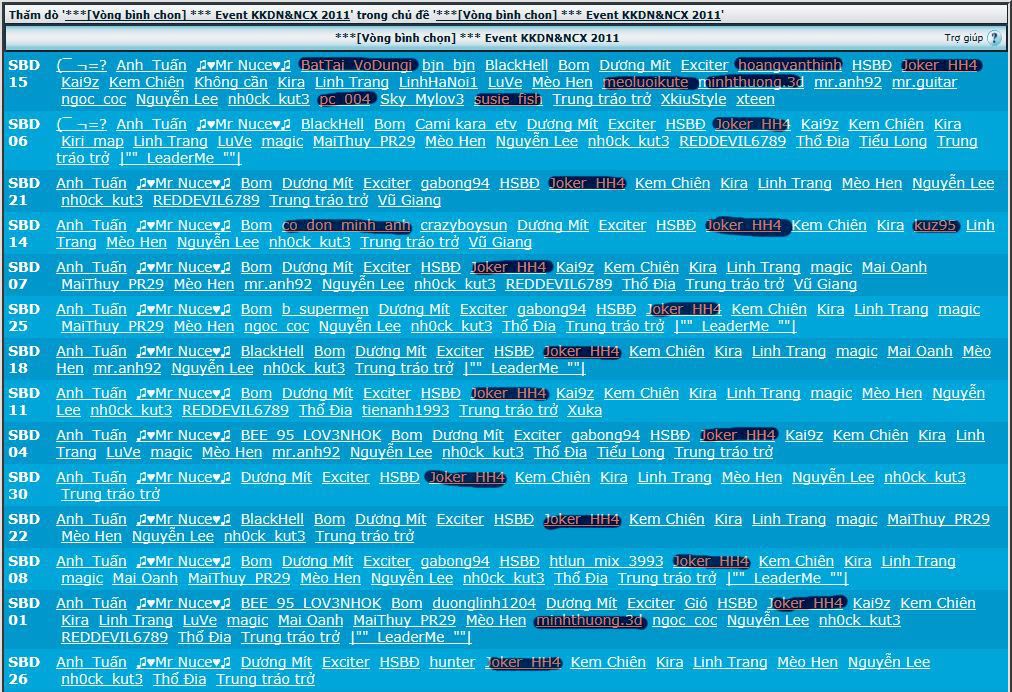Open Xuka's profile in SBD 11
1012x692 pixels.
tap(584, 410)
